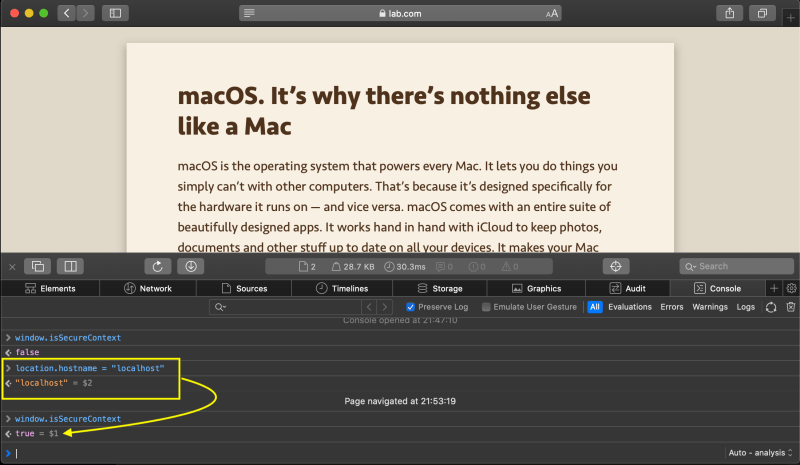This screenshot has width=800, height=465.
Task: Dock inspector to side icon
Action: click(x=70, y=266)
